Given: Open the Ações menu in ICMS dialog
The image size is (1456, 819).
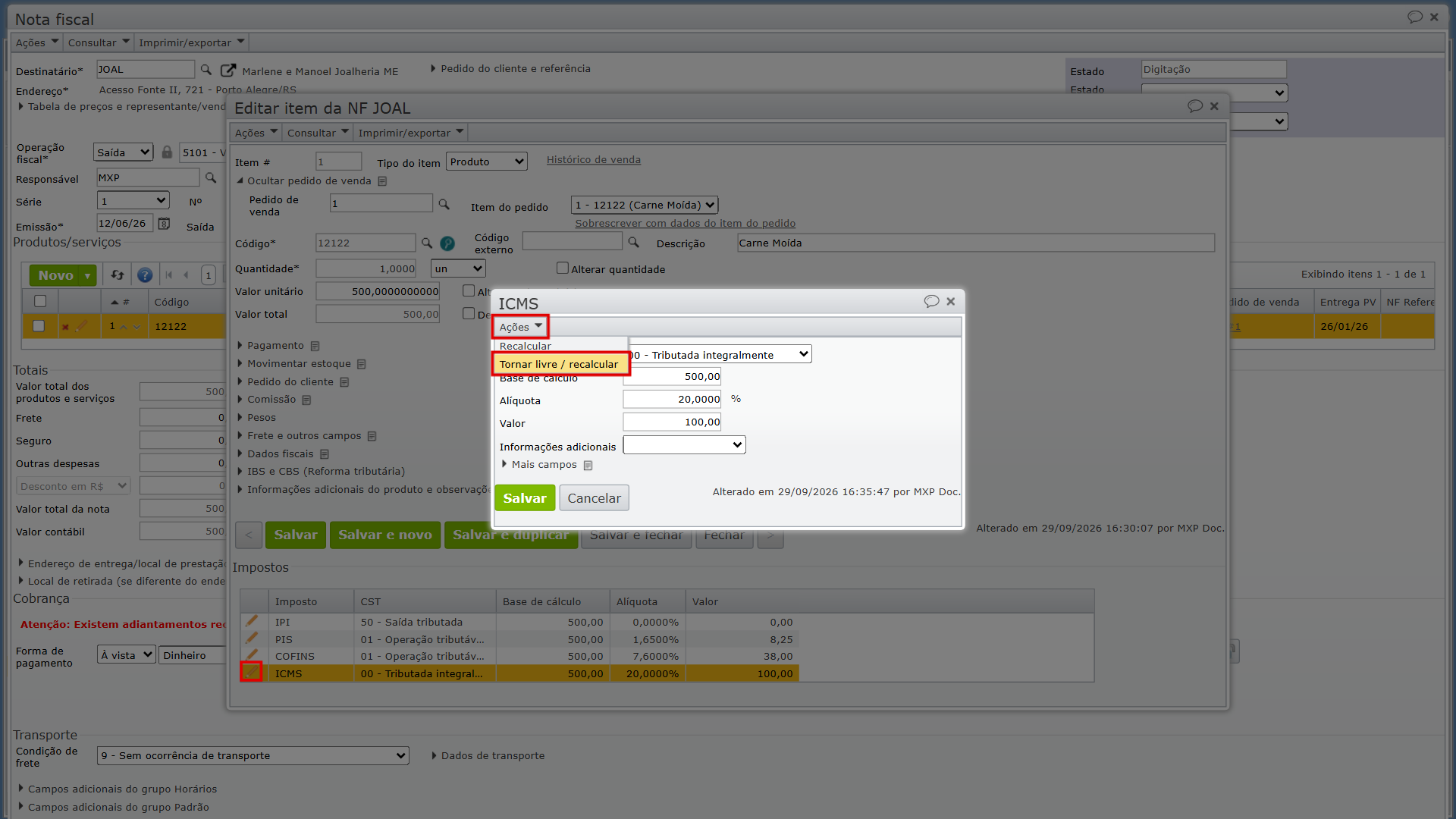Looking at the screenshot, I should click(x=520, y=327).
